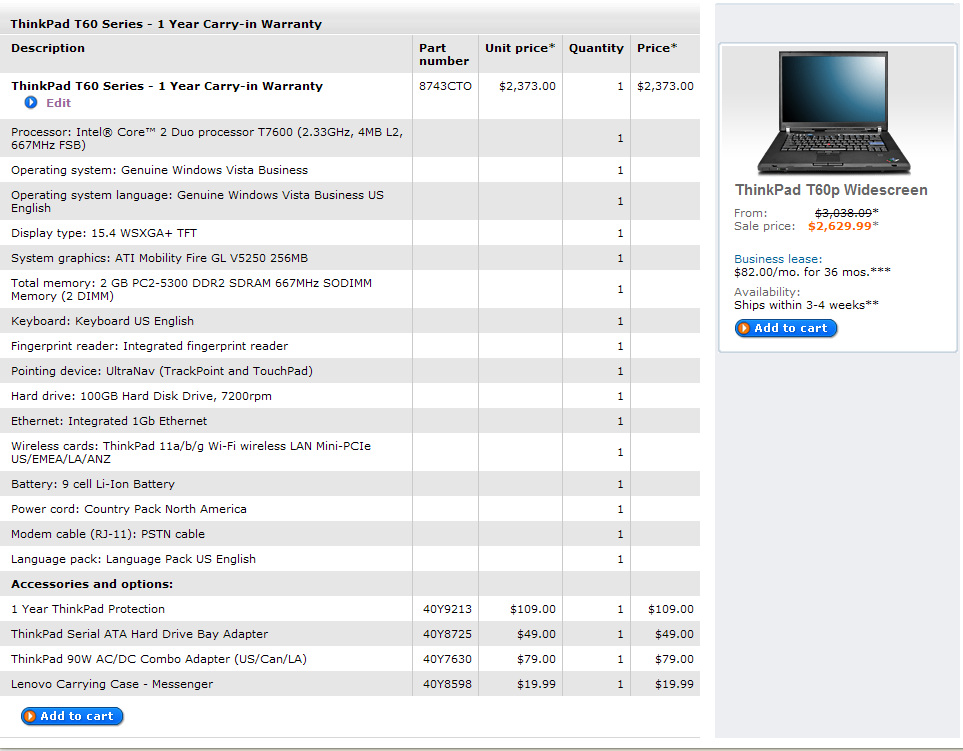Viewport: 963px width, 751px height.
Task: Select Modem cable (RJ-11): PSTN cable row
Action: (350, 534)
